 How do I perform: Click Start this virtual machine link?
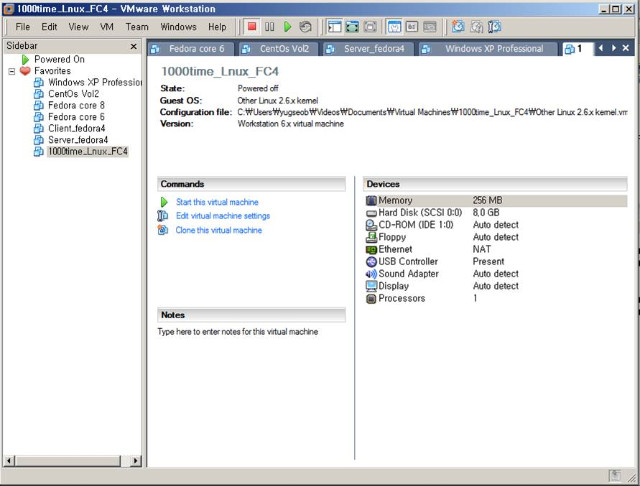(217, 202)
